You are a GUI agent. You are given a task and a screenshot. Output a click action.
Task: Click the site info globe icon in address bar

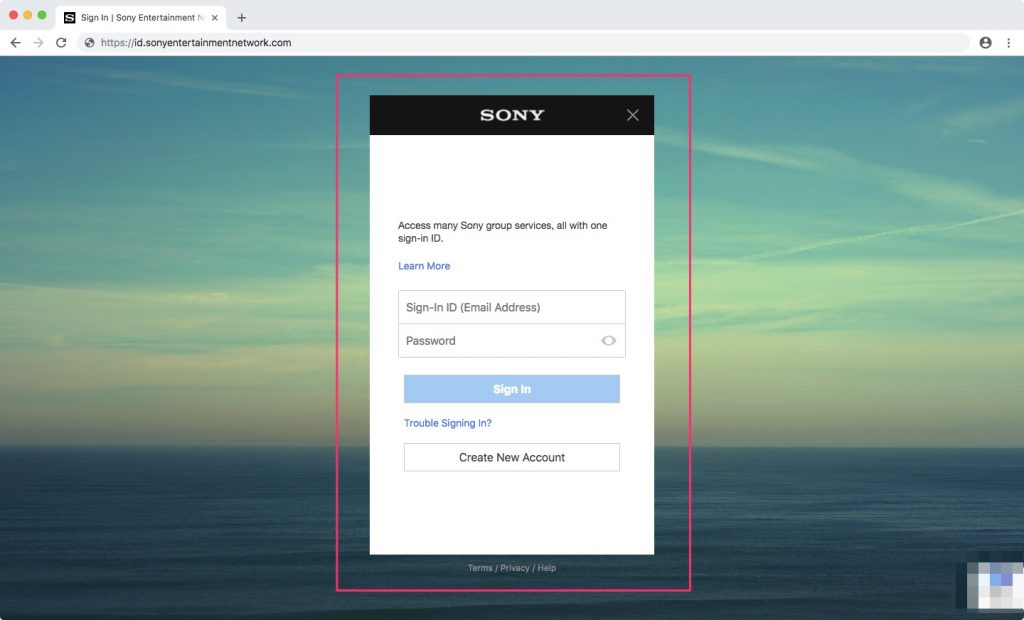click(x=91, y=42)
